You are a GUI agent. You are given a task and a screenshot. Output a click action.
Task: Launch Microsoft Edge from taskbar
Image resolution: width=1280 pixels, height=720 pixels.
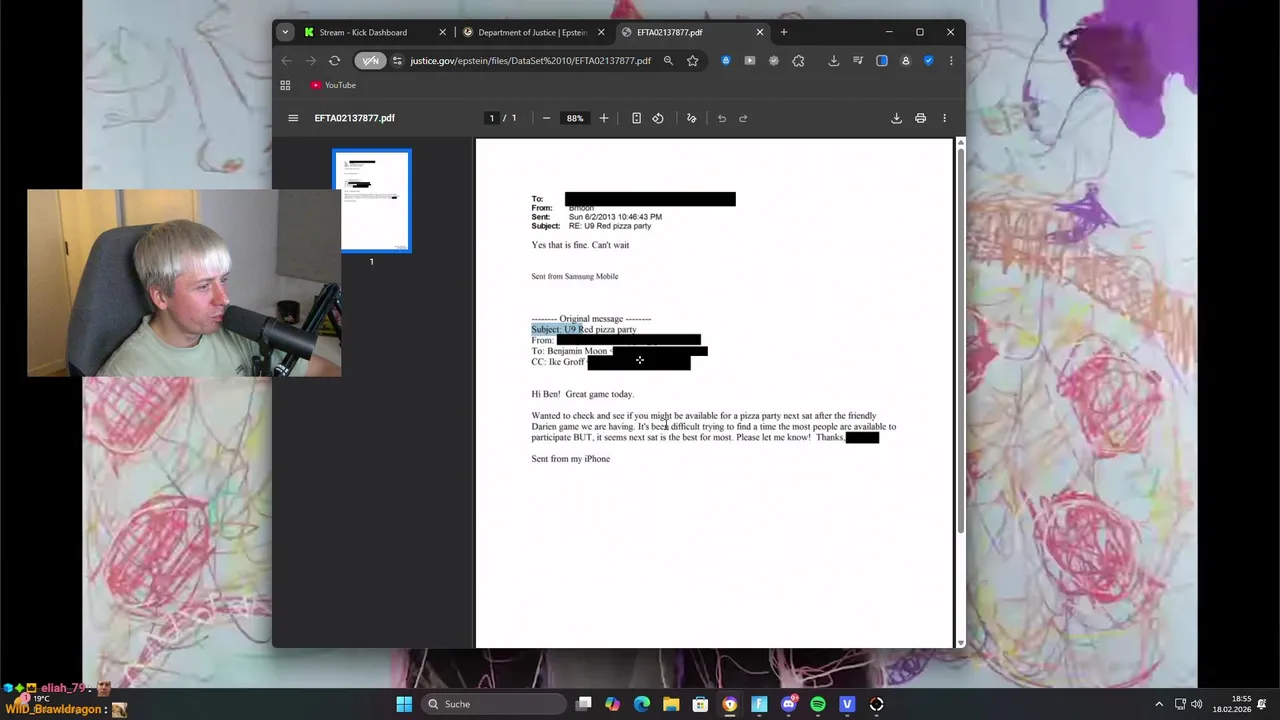click(x=642, y=704)
